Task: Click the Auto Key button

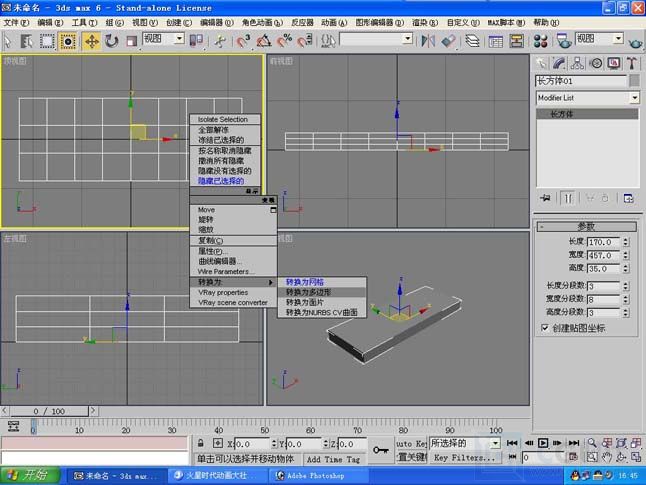Action: (x=411, y=443)
